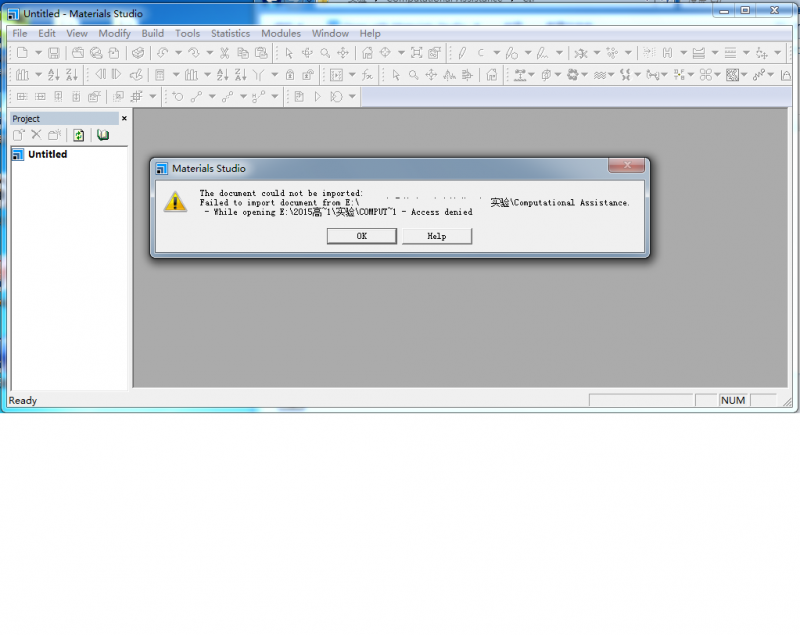Click the green Refresh icon in Project panel
The image size is (800, 635).
click(79, 135)
